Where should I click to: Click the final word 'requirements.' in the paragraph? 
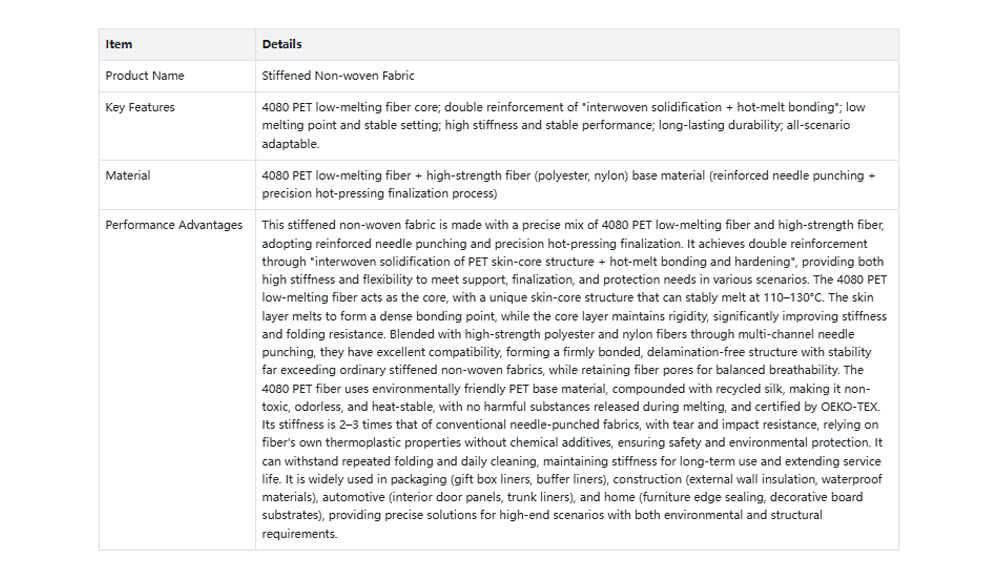[300, 533]
